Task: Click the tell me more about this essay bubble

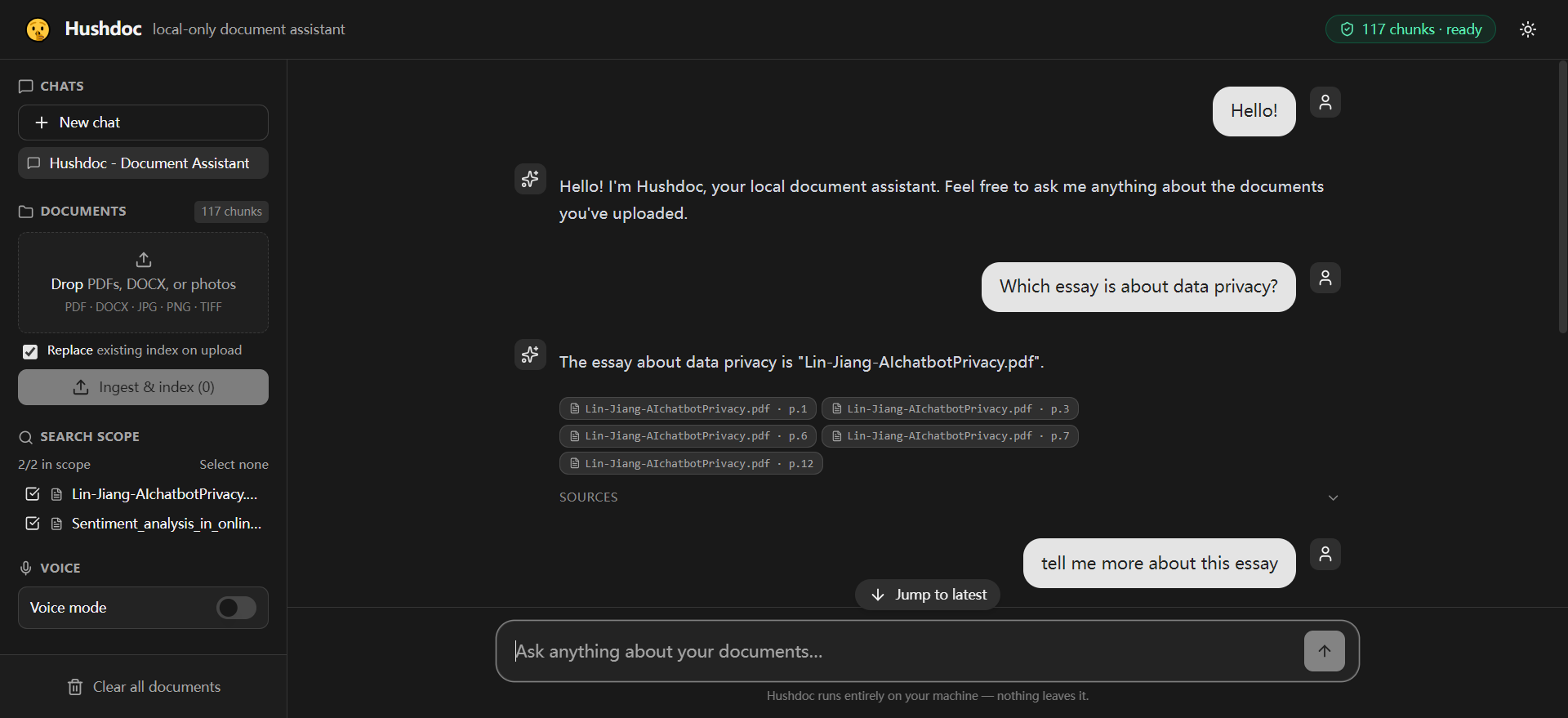Action: pyautogui.click(x=1159, y=563)
